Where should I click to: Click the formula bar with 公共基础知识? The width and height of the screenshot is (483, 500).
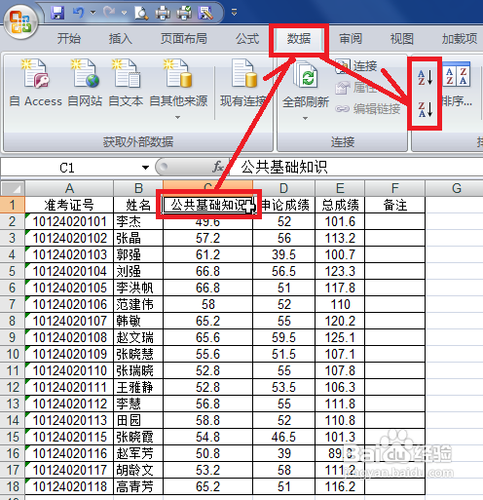coord(357,167)
